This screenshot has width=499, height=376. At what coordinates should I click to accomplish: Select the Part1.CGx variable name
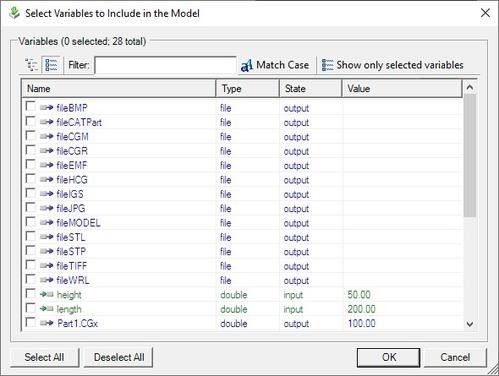click(77, 323)
